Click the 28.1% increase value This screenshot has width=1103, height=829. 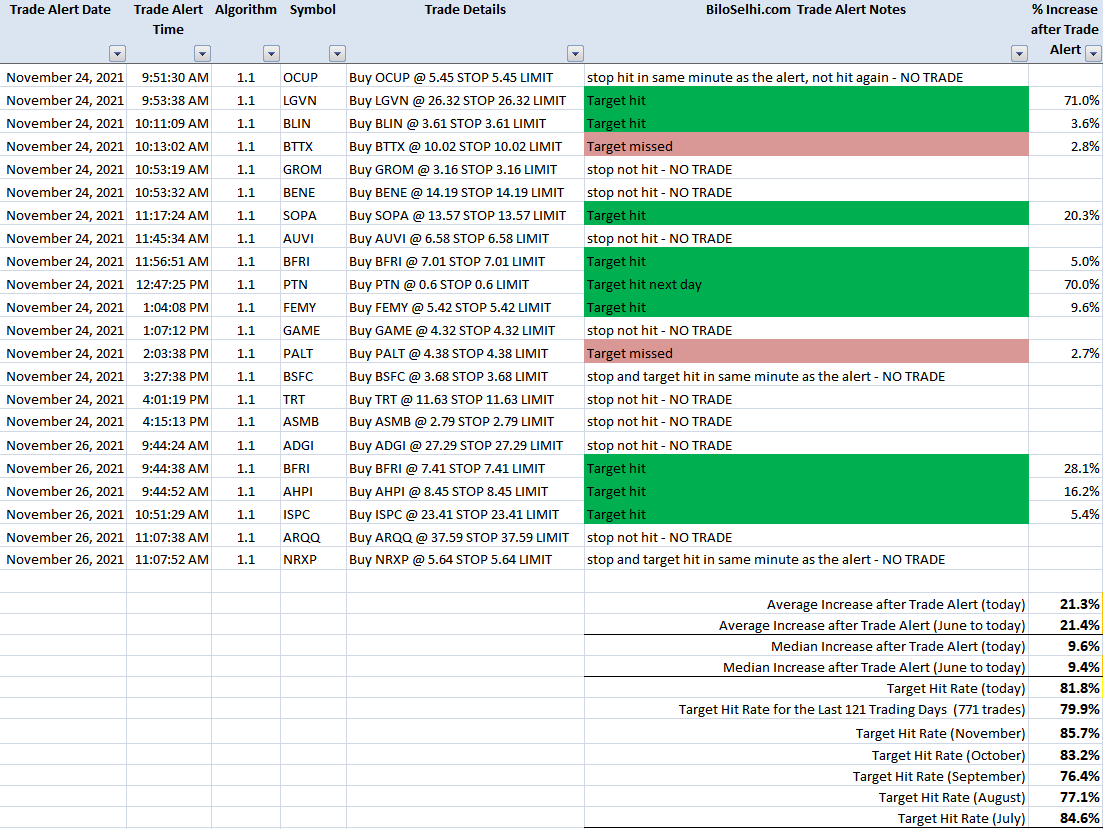coord(1081,468)
